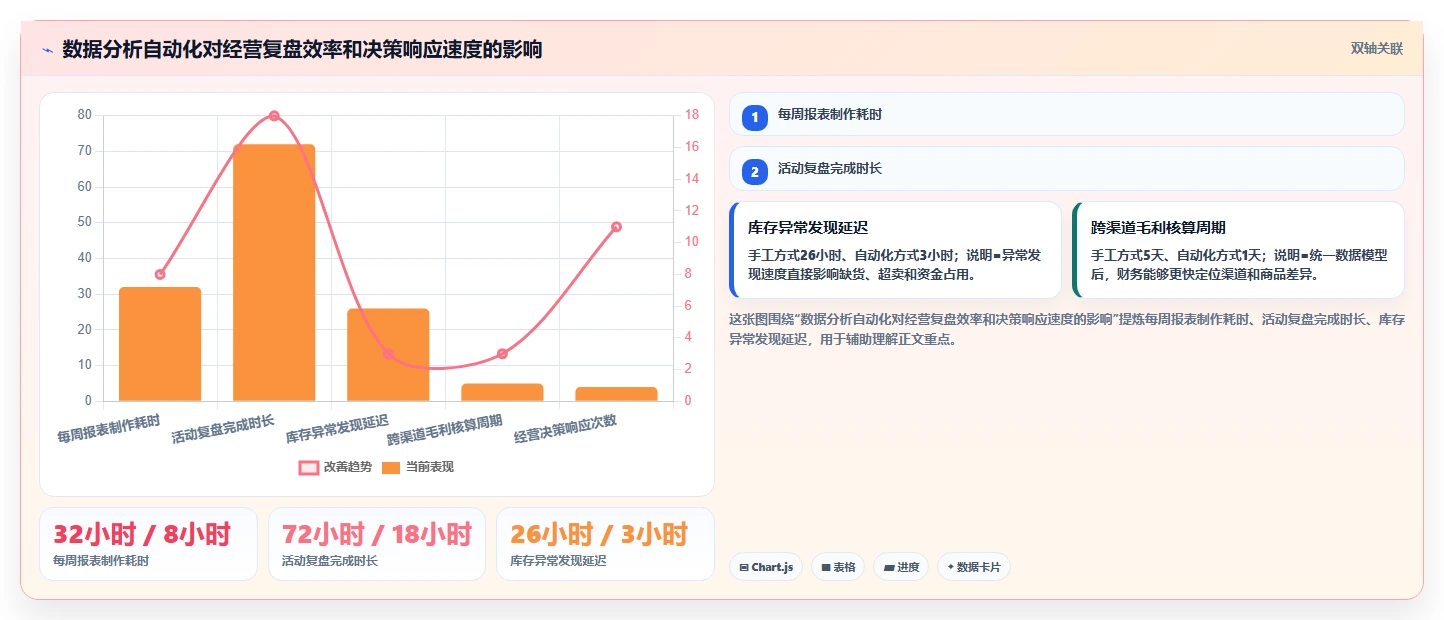Click the 跨渠道毛利核算周期 short bar
This screenshot has height=620, width=1444.
502,392
